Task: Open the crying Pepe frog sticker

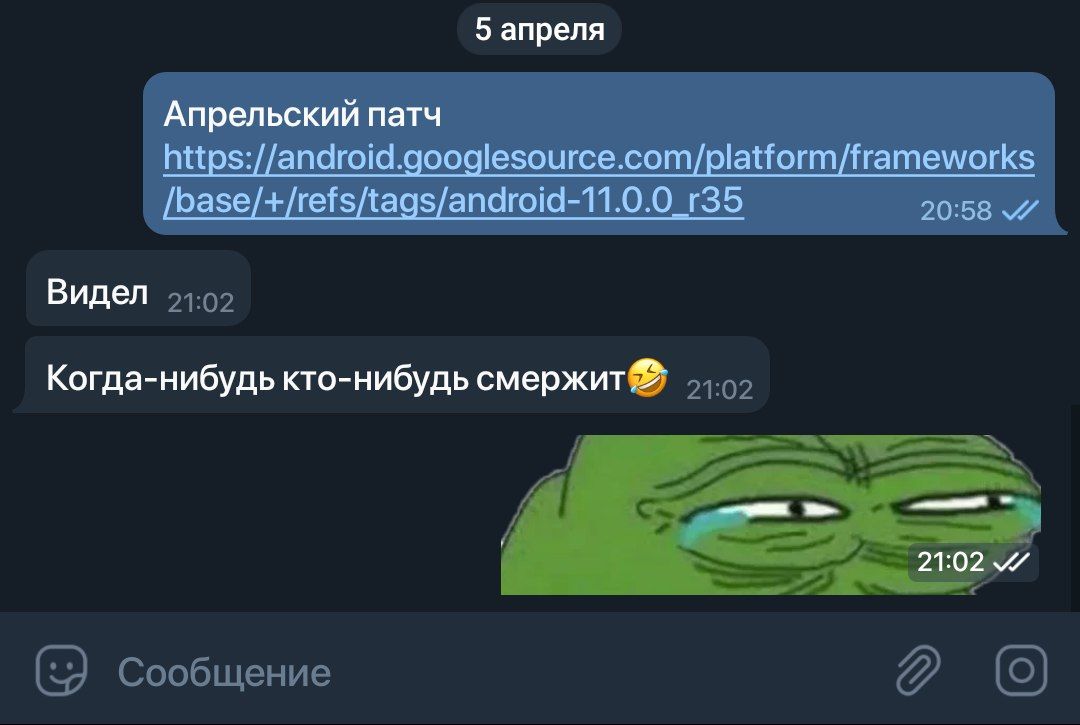Action: [x=770, y=514]
